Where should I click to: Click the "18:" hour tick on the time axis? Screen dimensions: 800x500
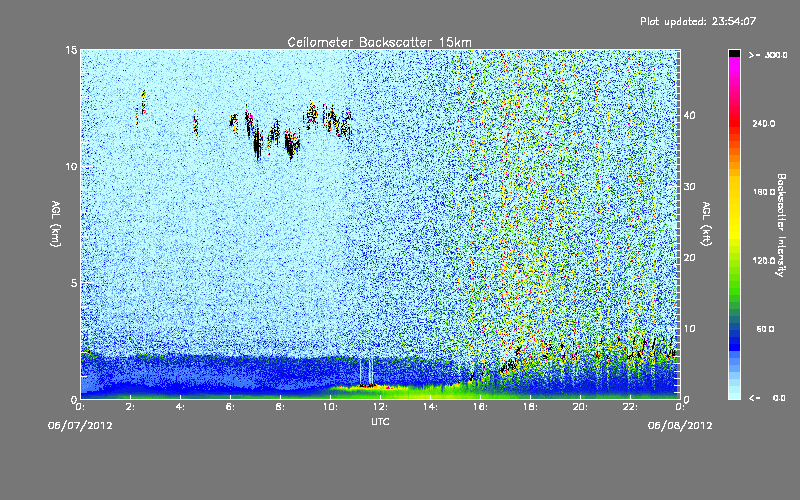click(x=530, y=407)
